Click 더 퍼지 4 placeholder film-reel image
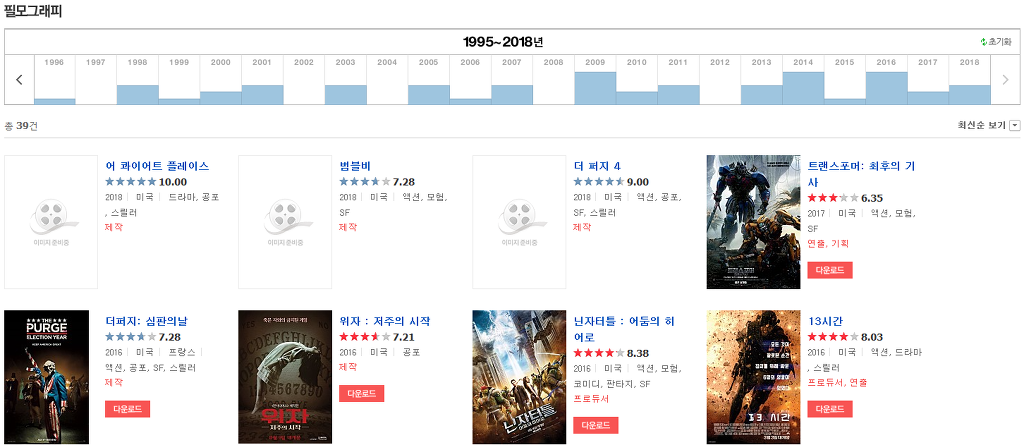Viewport: 1024px width, 445px height. click(x=519, y=222)
